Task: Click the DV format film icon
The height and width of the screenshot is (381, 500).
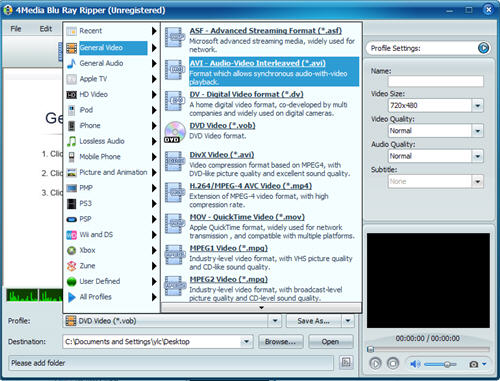Action: (175, 101)
